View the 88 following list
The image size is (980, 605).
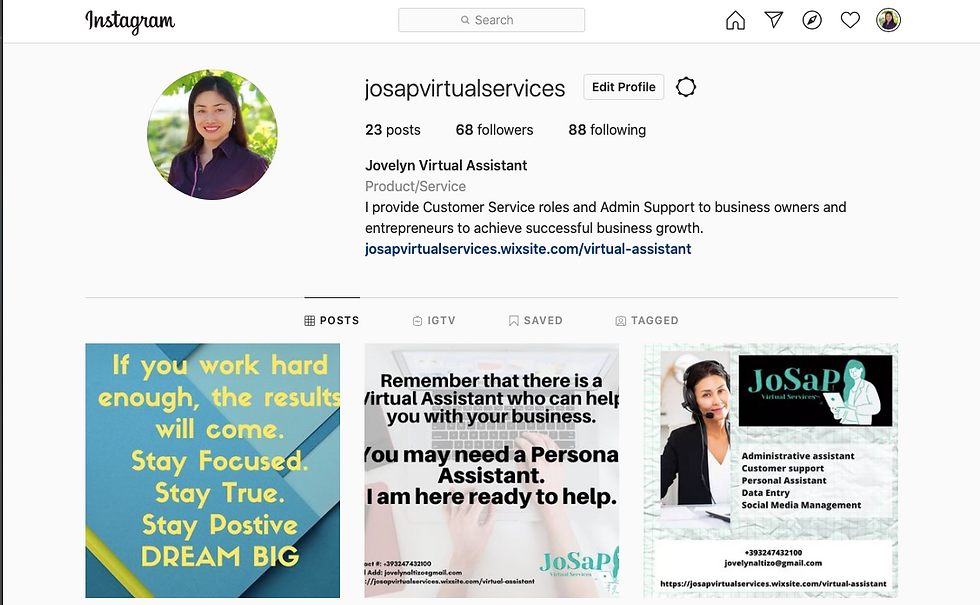coord(607,130)
